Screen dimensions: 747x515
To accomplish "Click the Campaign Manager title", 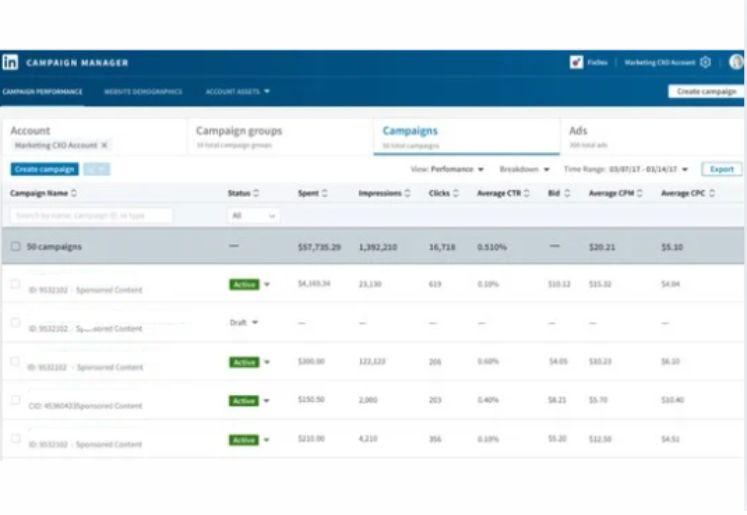I will [x=77, y=62].
